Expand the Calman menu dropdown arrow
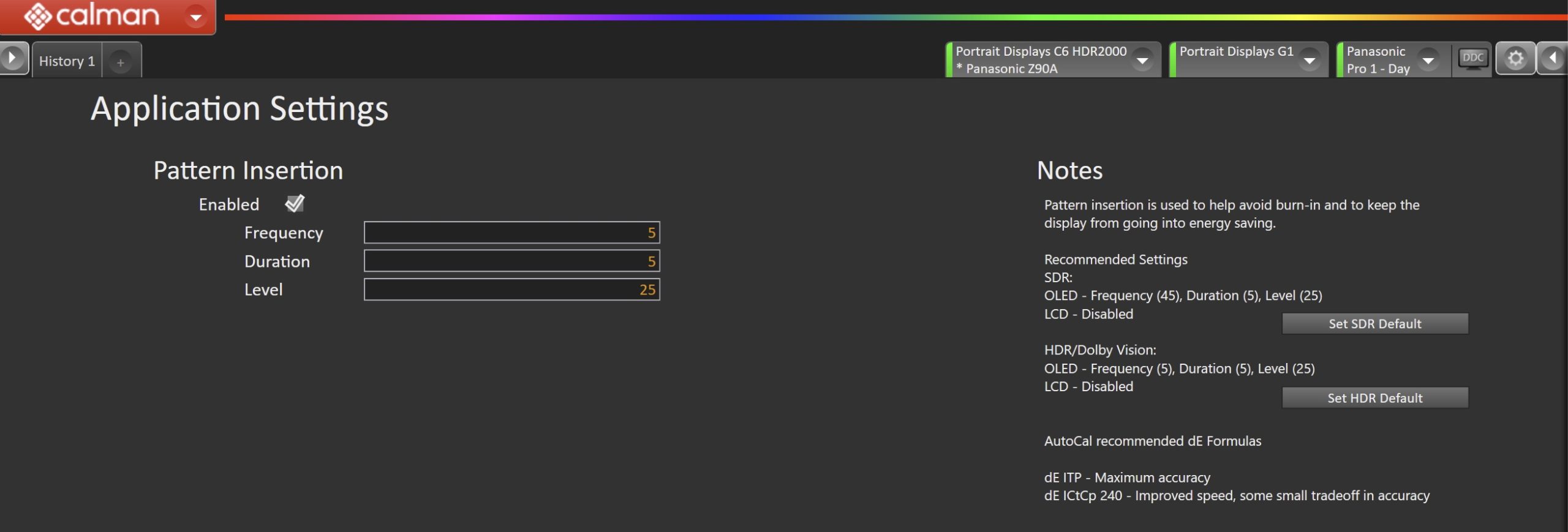1568x532 pixels. [x=196, y=17]
